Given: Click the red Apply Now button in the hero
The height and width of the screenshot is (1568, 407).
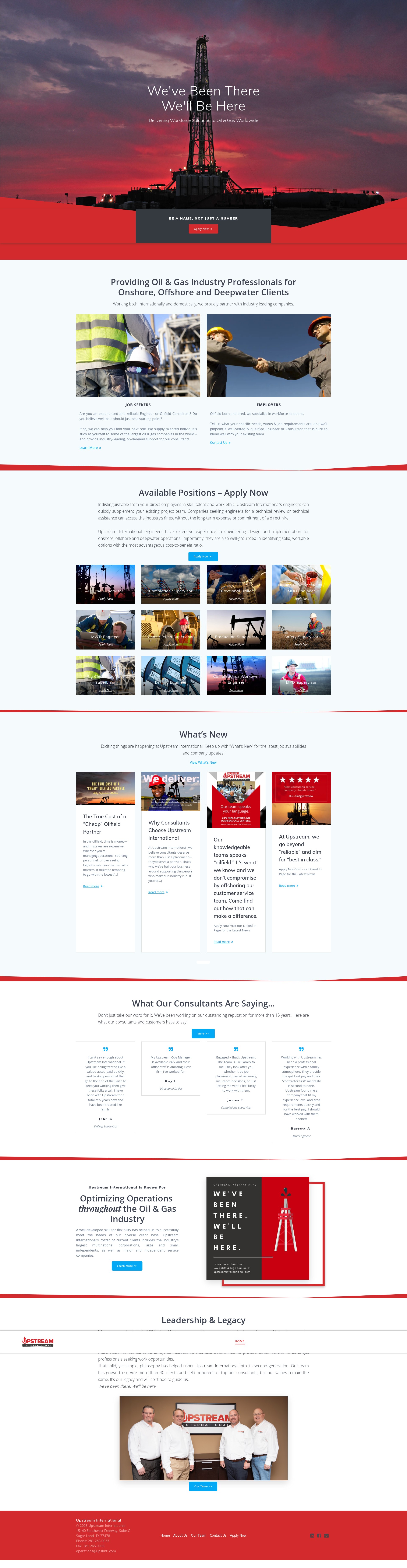Looking at the screenshot, I should coord(203,229).
